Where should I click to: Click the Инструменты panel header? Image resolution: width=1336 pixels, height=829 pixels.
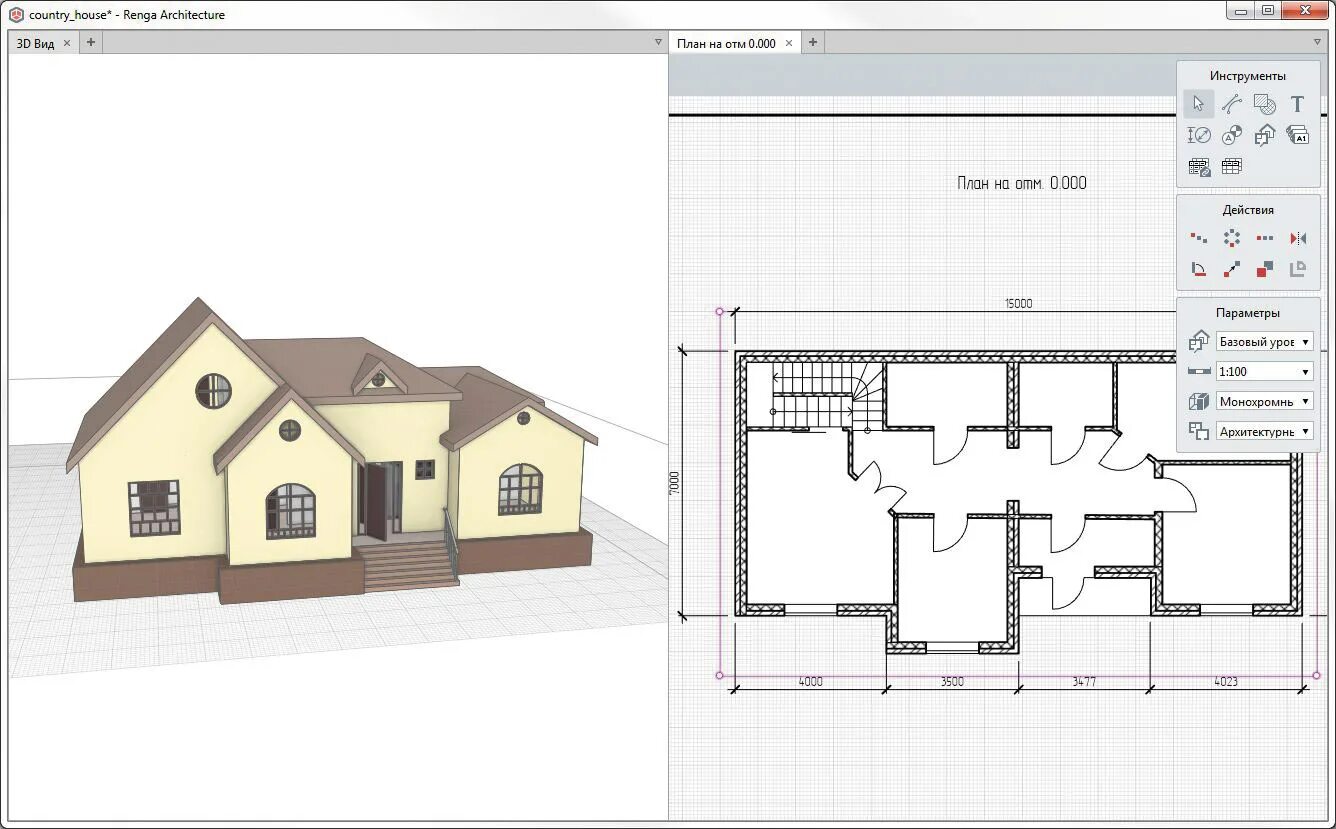pyautogui.click(x=1247, y=76)
